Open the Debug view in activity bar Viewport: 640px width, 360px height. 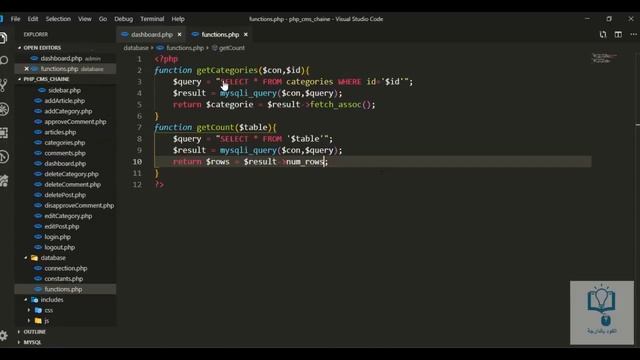click(4, 109)
